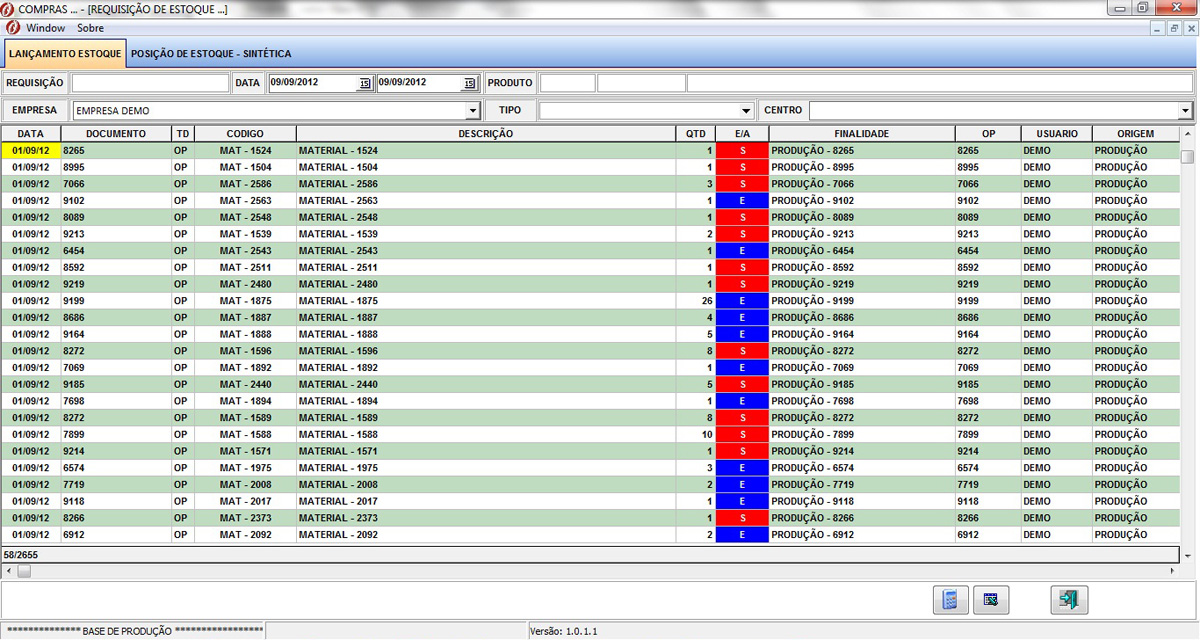
Task: Open the end date calendar picker
Action: click(469, 83)
